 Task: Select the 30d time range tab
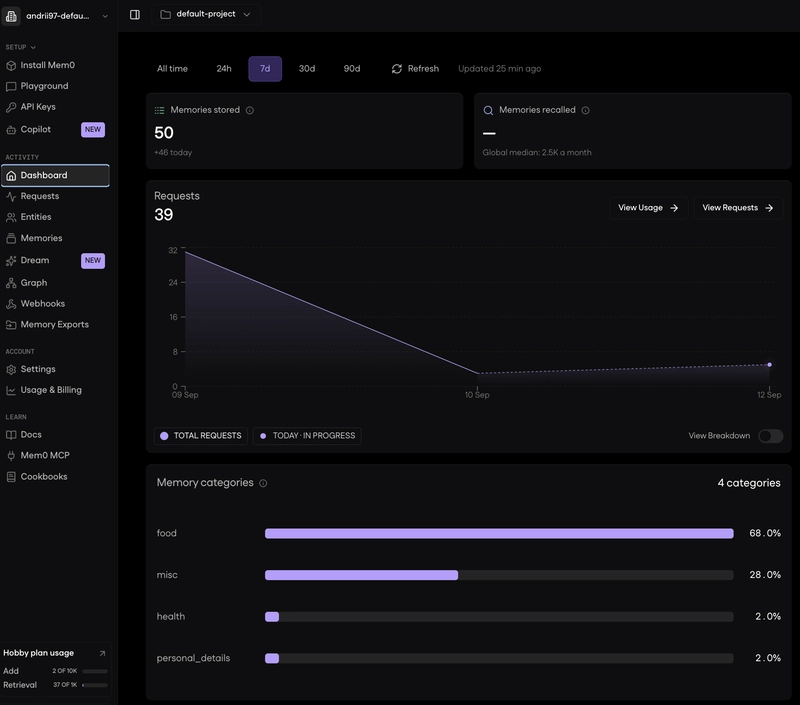tap(307, 69)
